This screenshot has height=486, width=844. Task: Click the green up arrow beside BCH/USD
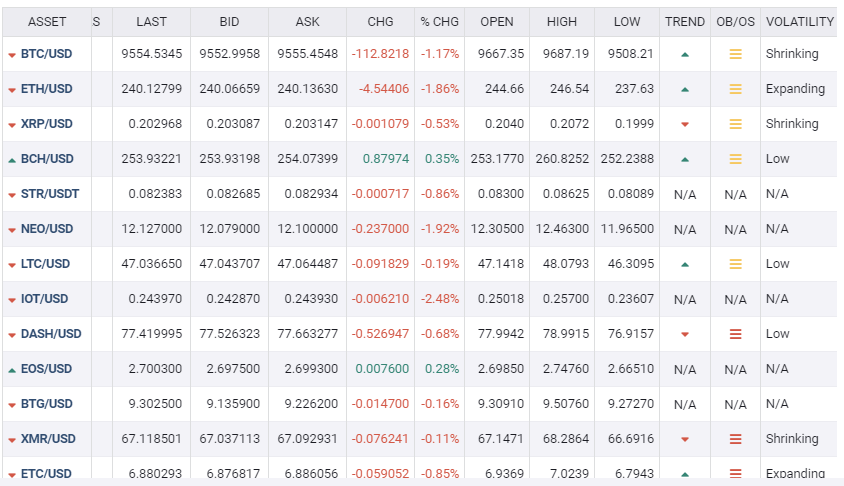(12, 160)
